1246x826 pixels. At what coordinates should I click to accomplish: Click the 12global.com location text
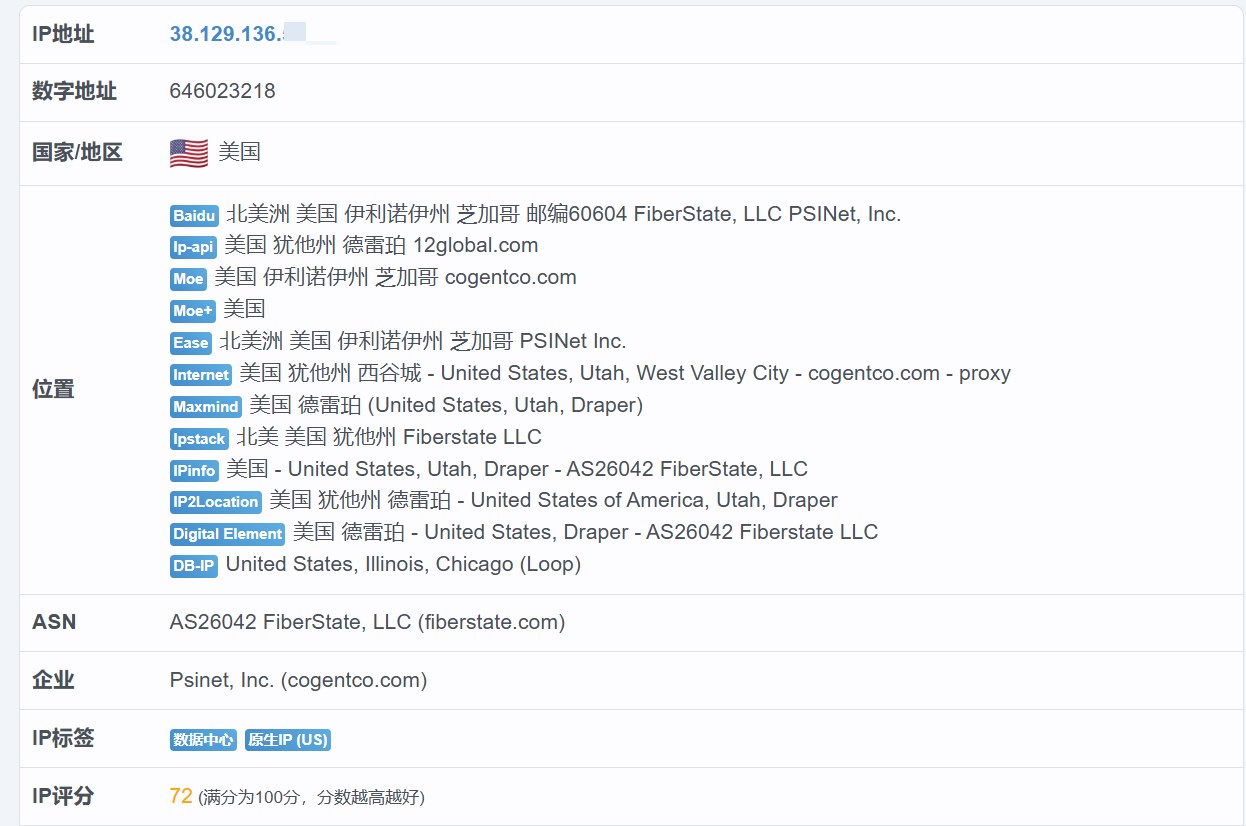point(382,246)
